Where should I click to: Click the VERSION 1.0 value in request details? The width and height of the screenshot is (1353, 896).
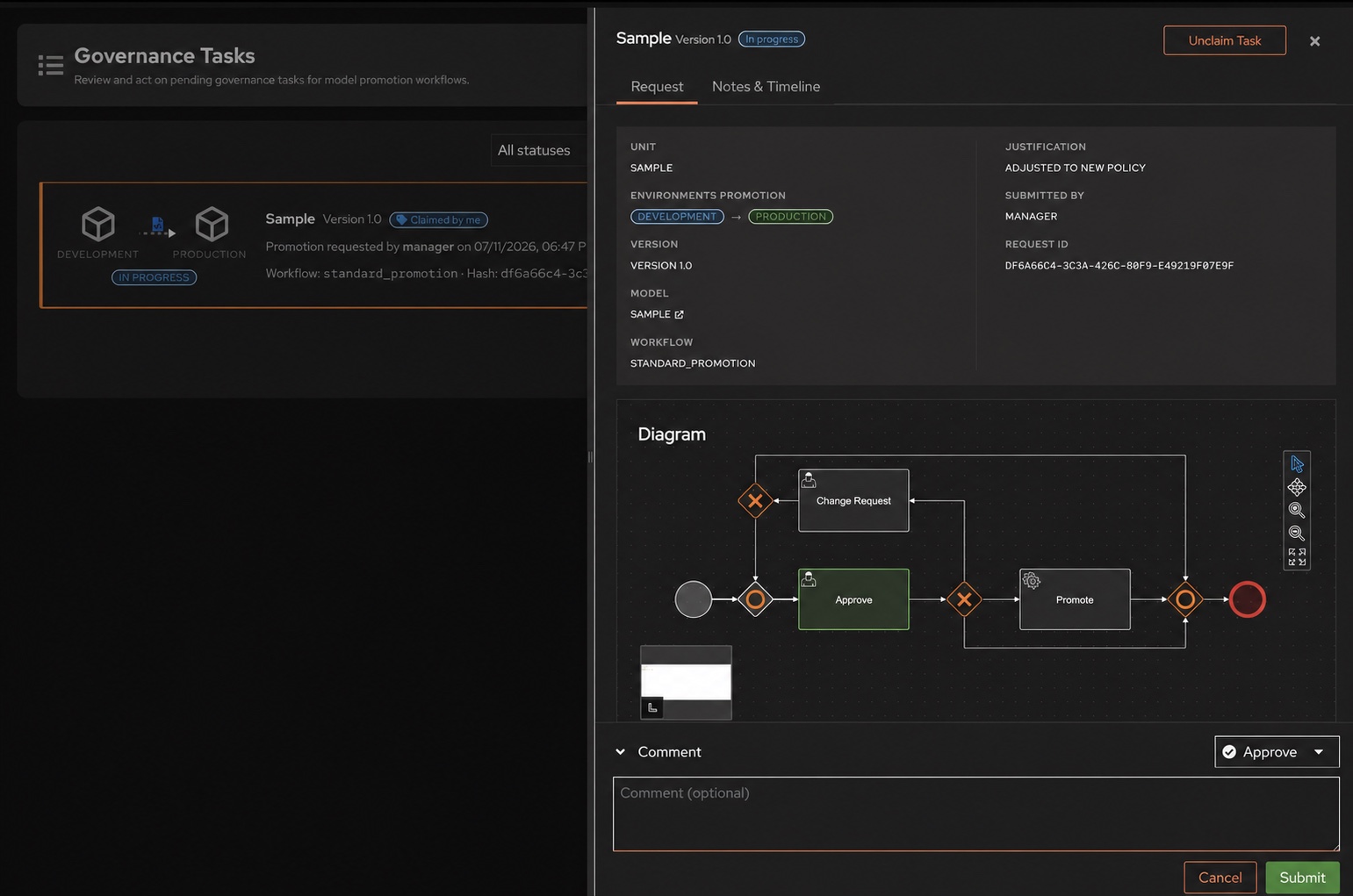pos(661,265)
